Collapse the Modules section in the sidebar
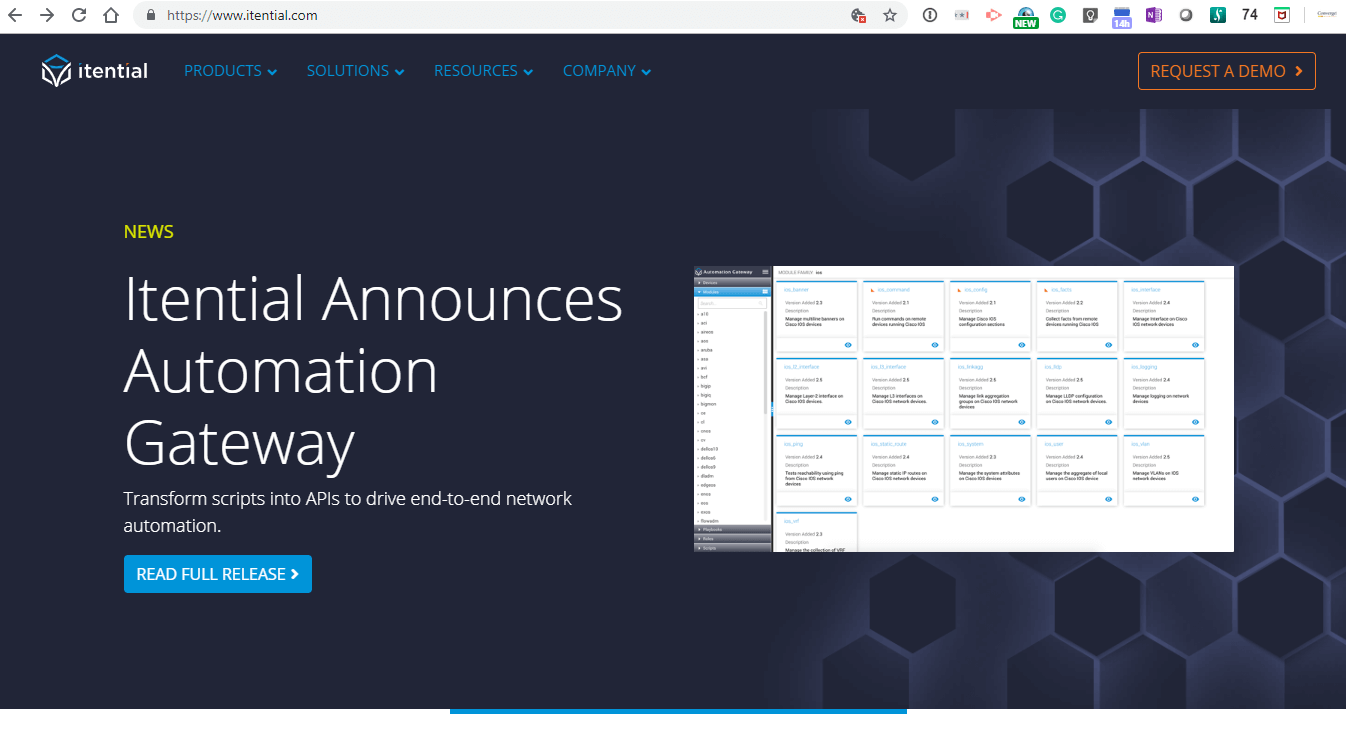The height and width of the screenshot is (731, 1346). 701,292
